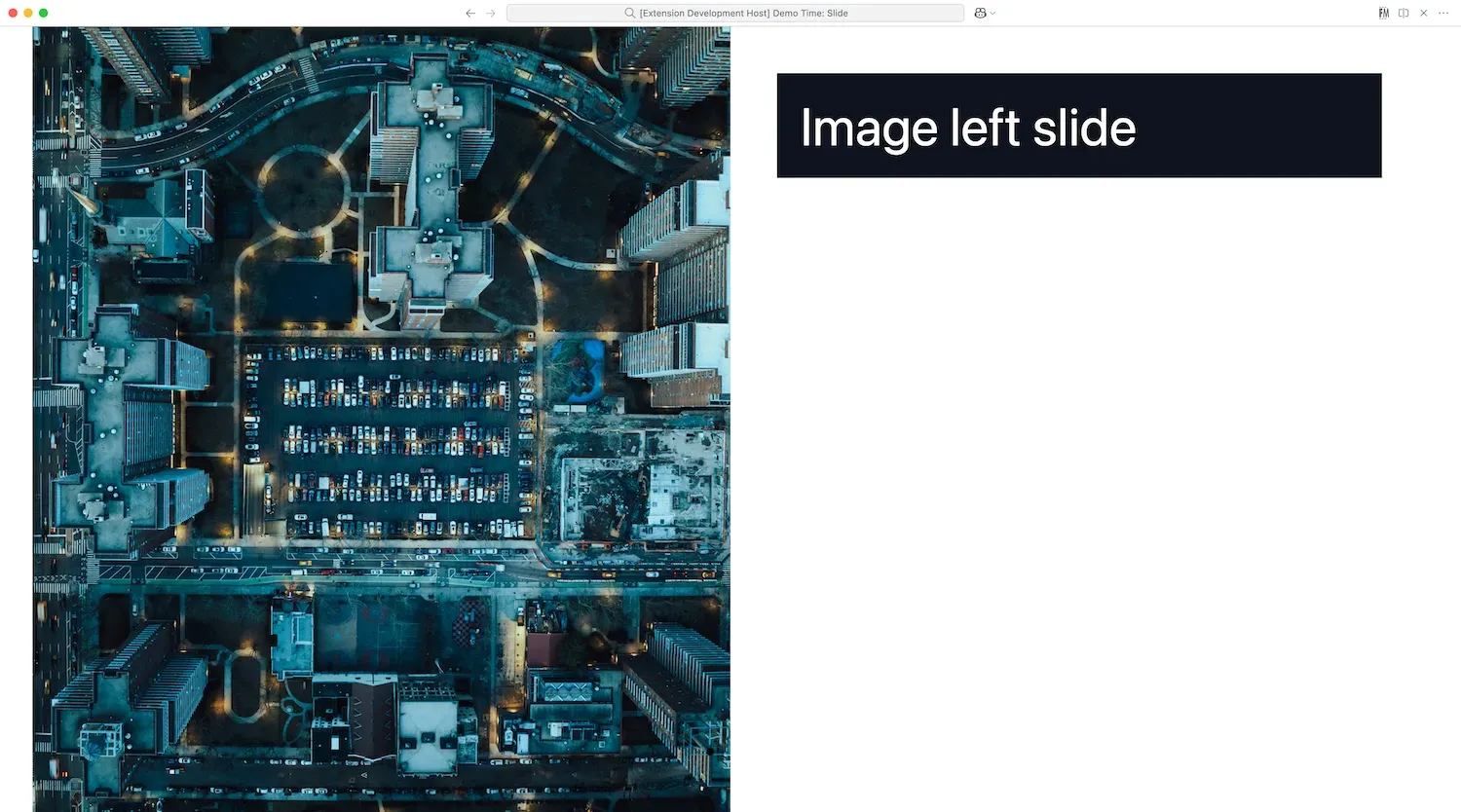
Task: Select the Demo Time: Slide title text
Action: 808,13
